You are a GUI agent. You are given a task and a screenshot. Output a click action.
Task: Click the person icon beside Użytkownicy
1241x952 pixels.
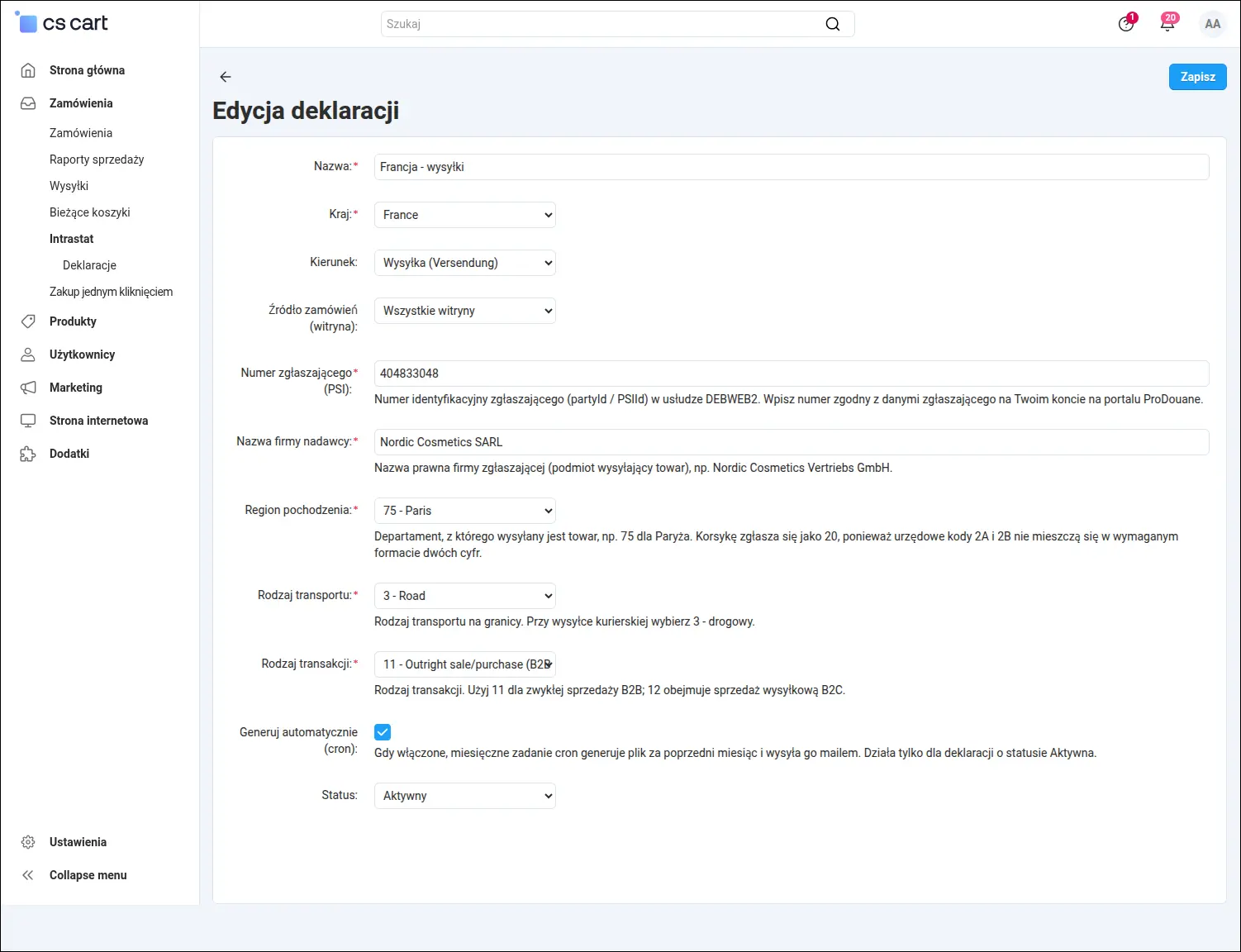pos(28,355)
